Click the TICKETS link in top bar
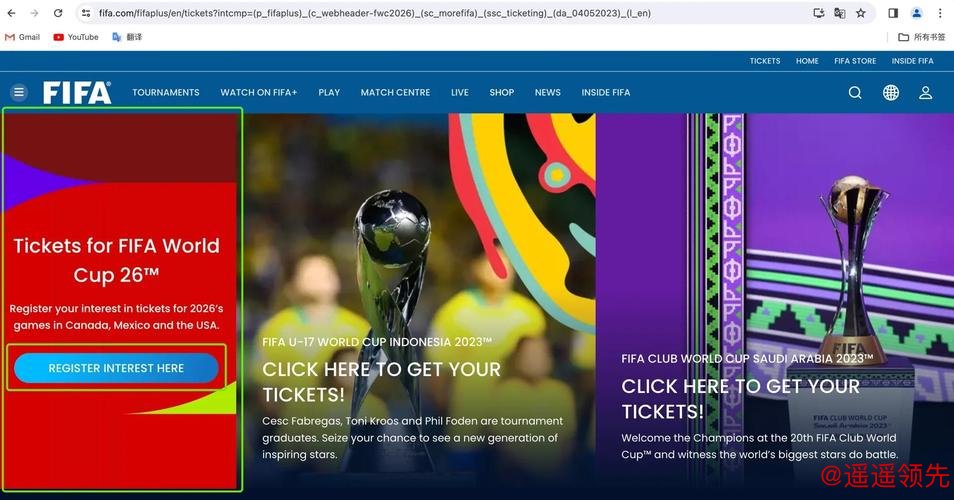954x500 pixels. click(765, 61)
